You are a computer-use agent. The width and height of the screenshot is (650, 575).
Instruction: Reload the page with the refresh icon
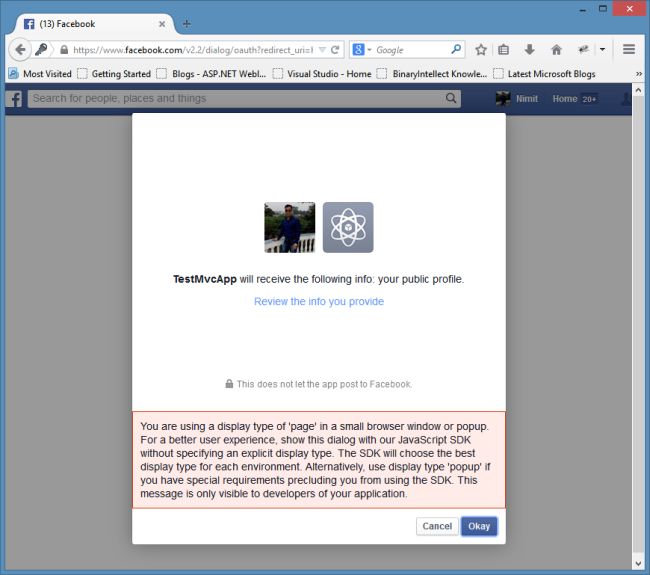[335, 50]
